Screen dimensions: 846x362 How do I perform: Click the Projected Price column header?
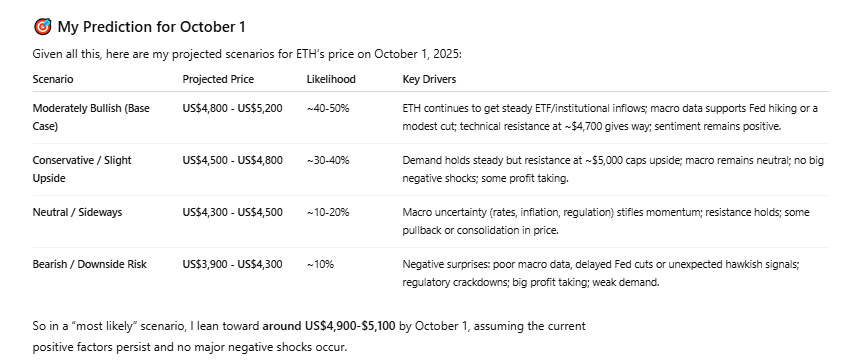pos(218,79)
